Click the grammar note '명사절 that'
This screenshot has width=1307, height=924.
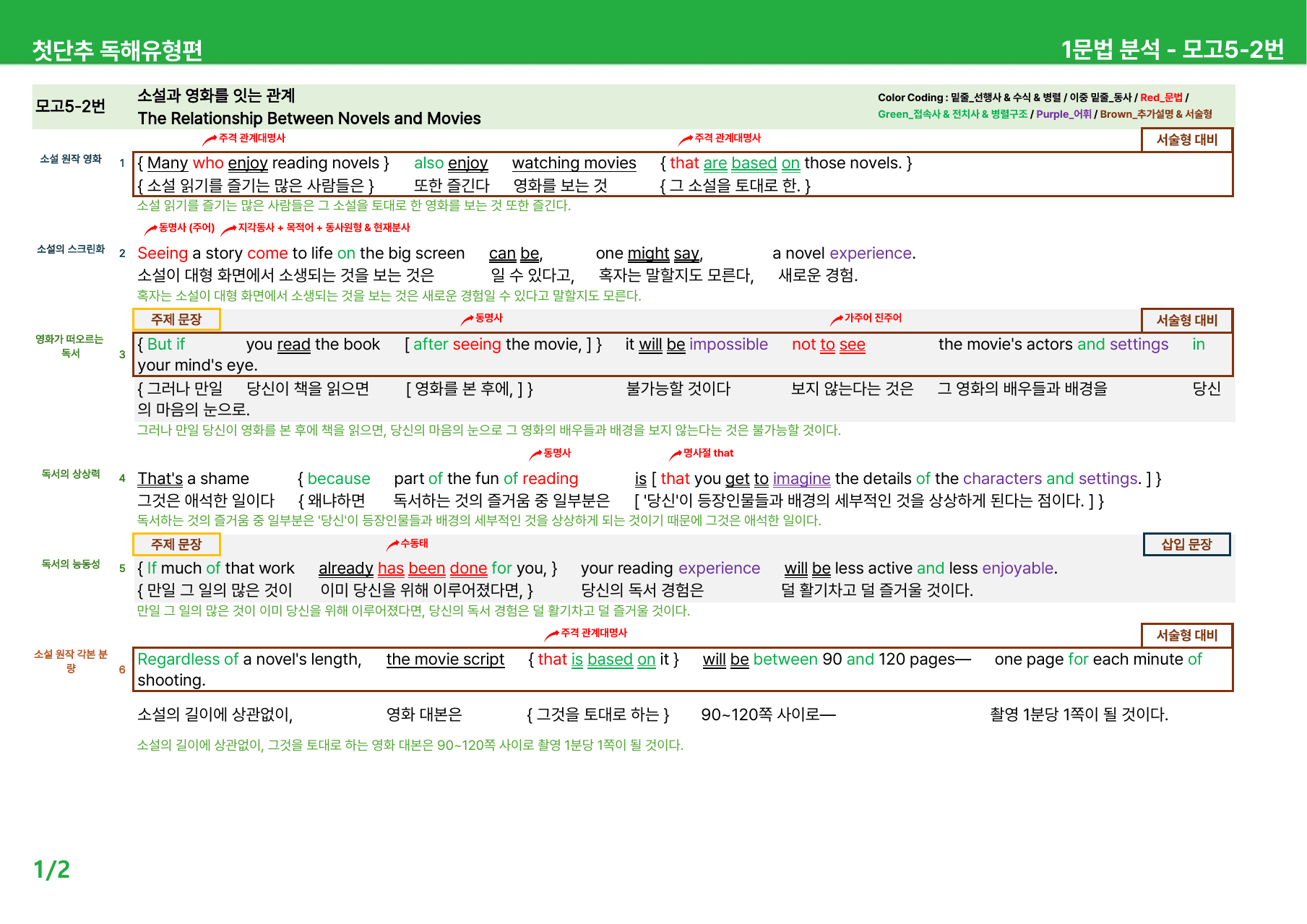click(708, 453)
